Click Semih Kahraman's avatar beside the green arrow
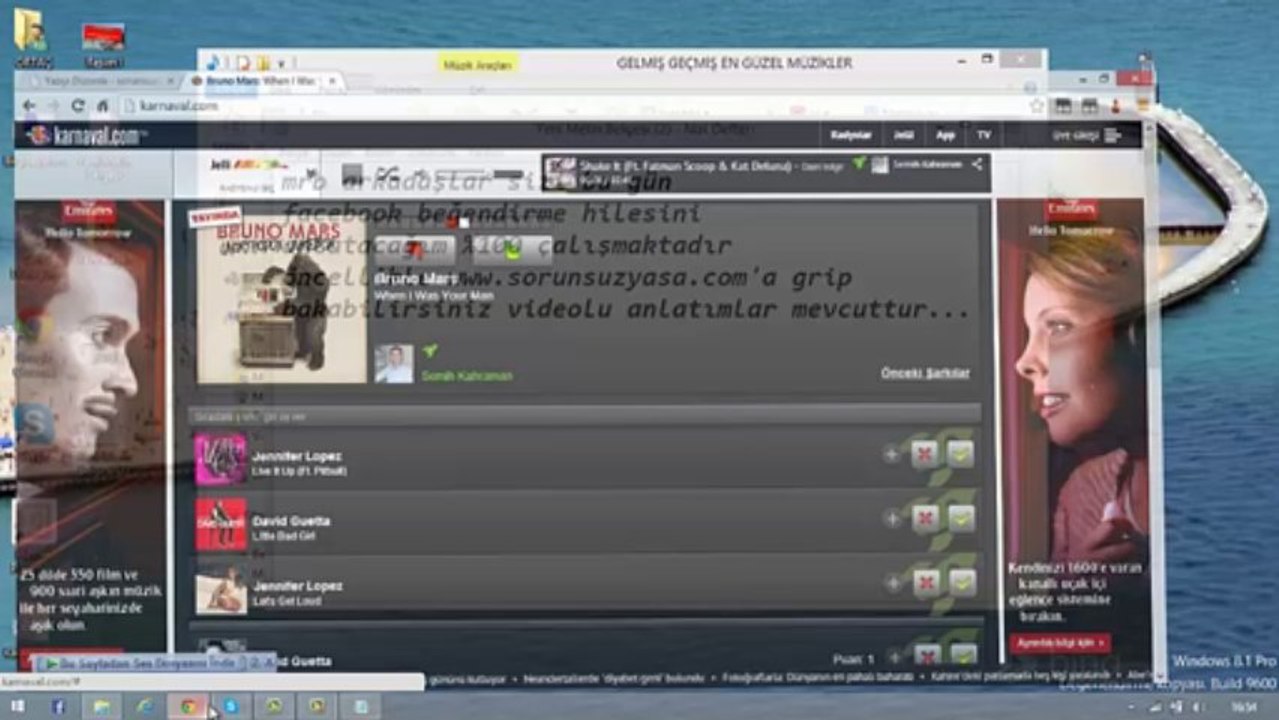 click(x=394, y=364)
